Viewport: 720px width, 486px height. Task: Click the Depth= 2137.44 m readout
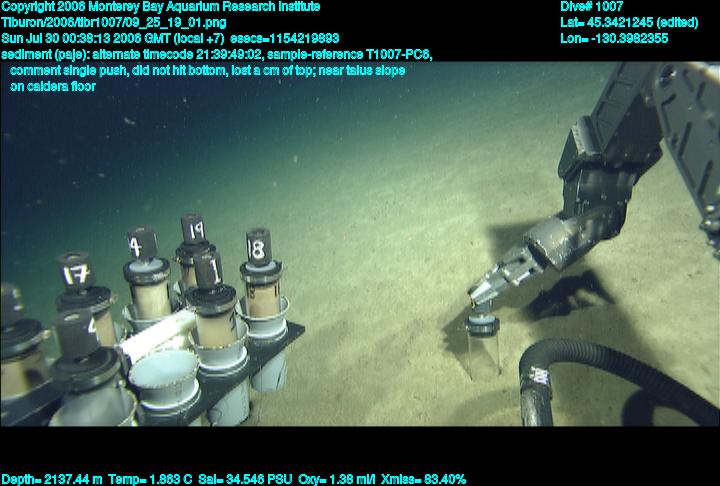coord(50,479)
